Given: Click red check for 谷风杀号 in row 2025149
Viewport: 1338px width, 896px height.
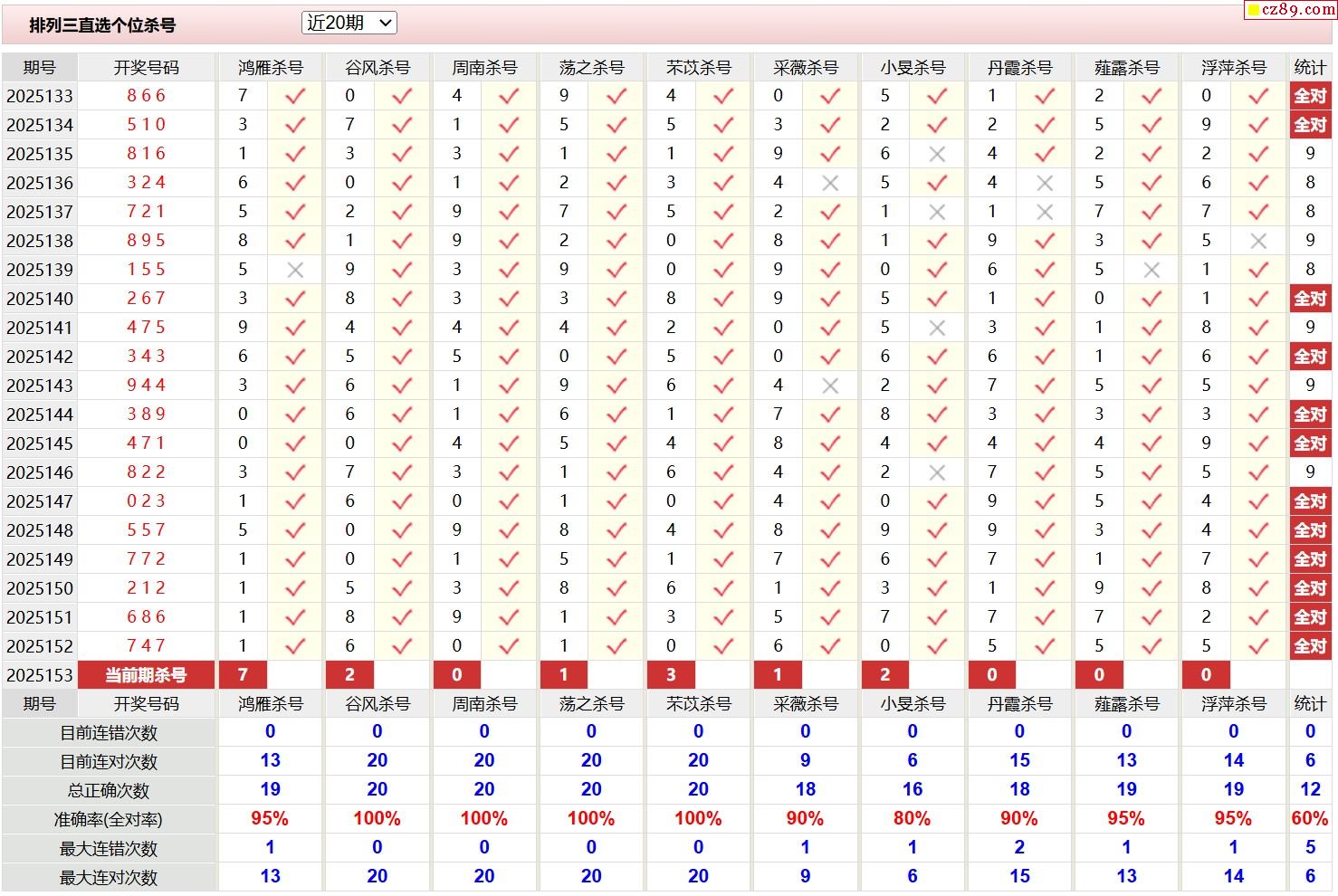Looking at the screenshot, I should [x=402, y=559].
